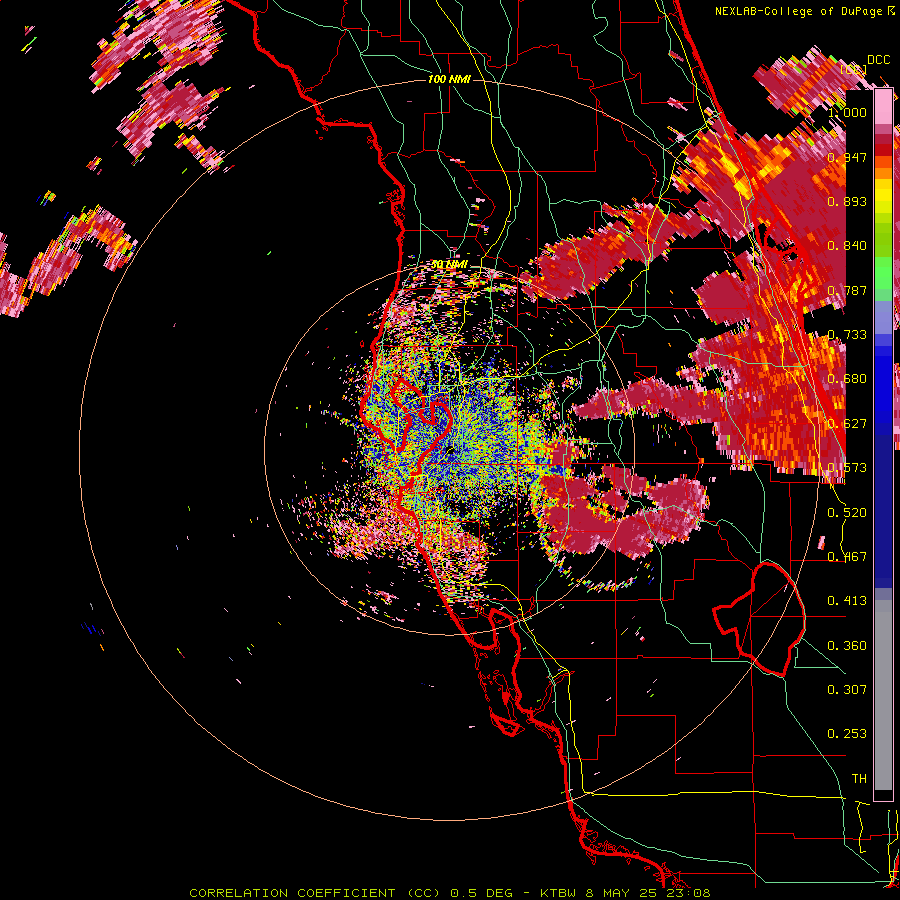Click the 0.360 value on the color scale
900x900 pixels.
point(848,646)
